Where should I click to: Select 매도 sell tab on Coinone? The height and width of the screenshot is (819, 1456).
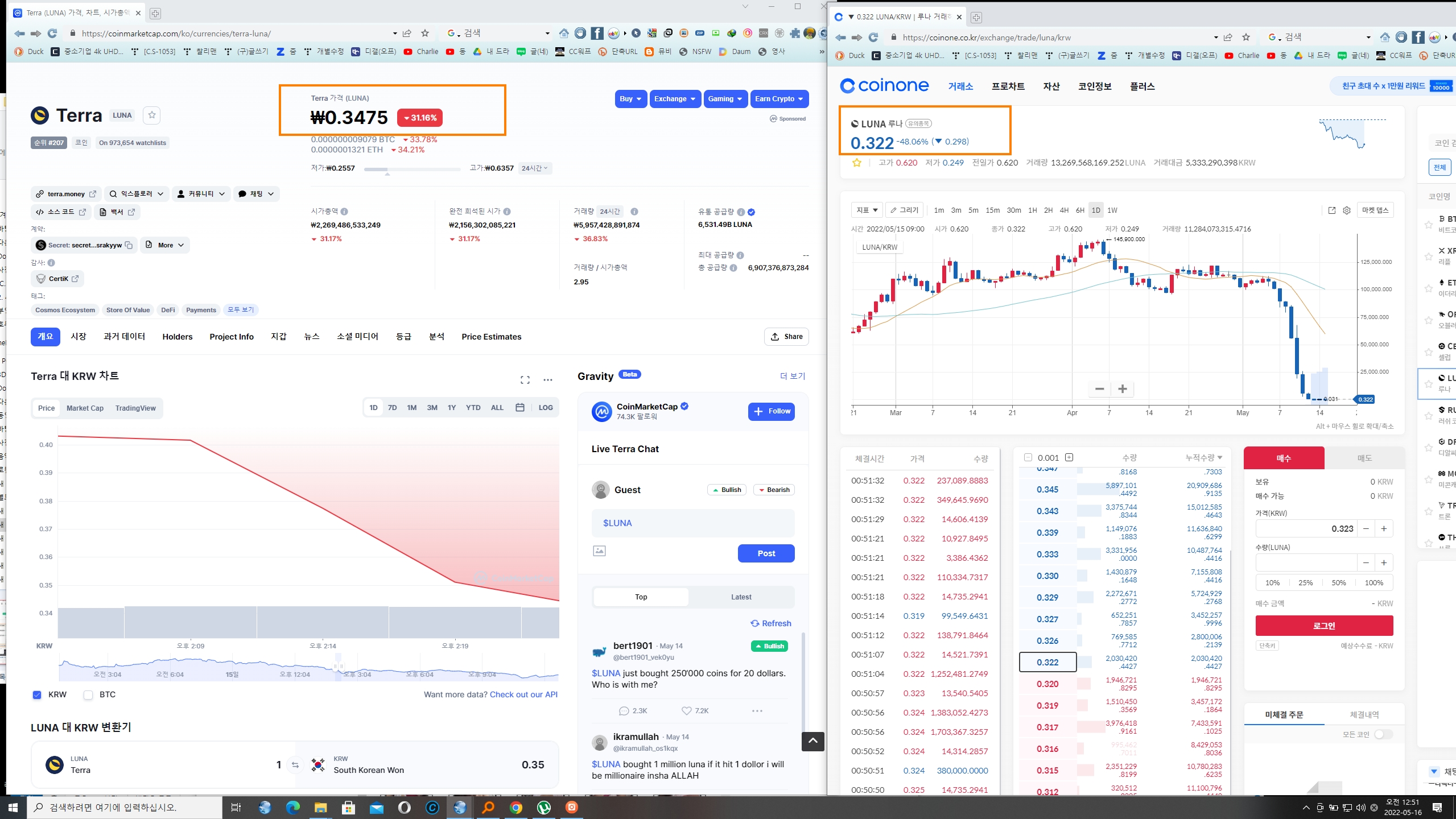pyautogui.click(x=1364, y=458)
